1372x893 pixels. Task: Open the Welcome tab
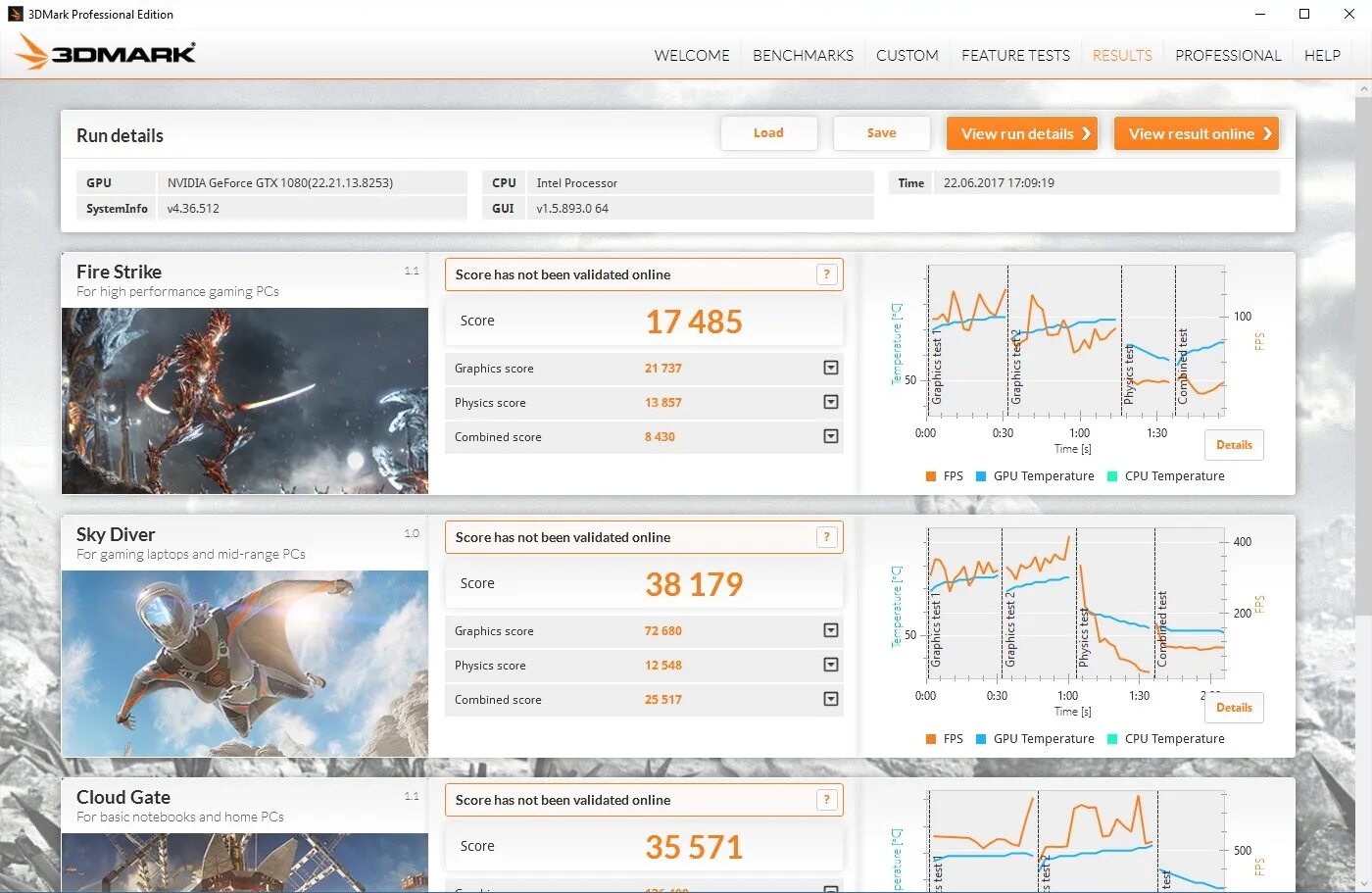(692, 56)
